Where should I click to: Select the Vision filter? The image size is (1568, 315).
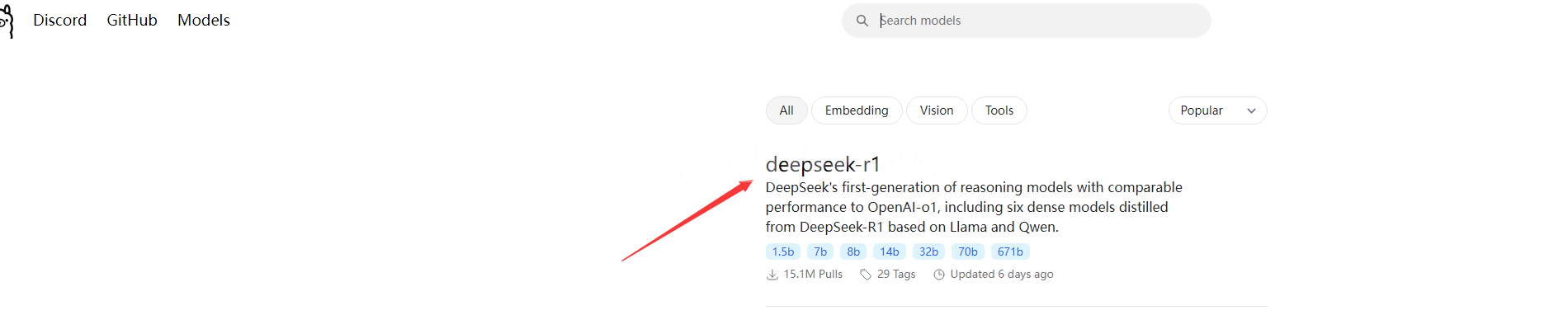point(937,110)
